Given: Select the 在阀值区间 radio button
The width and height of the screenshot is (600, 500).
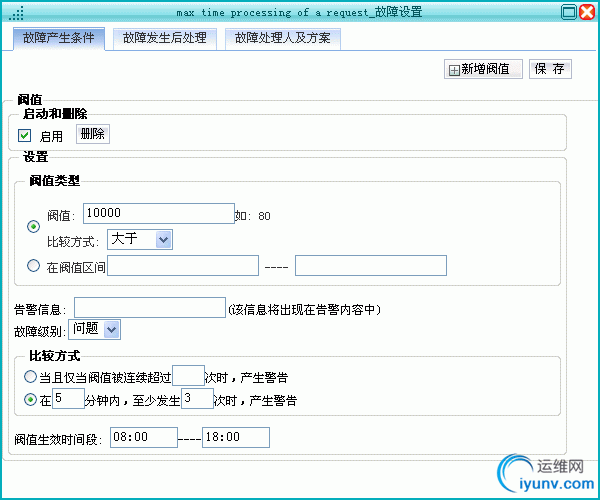Looking at the screenshot, I should (33, 265).
